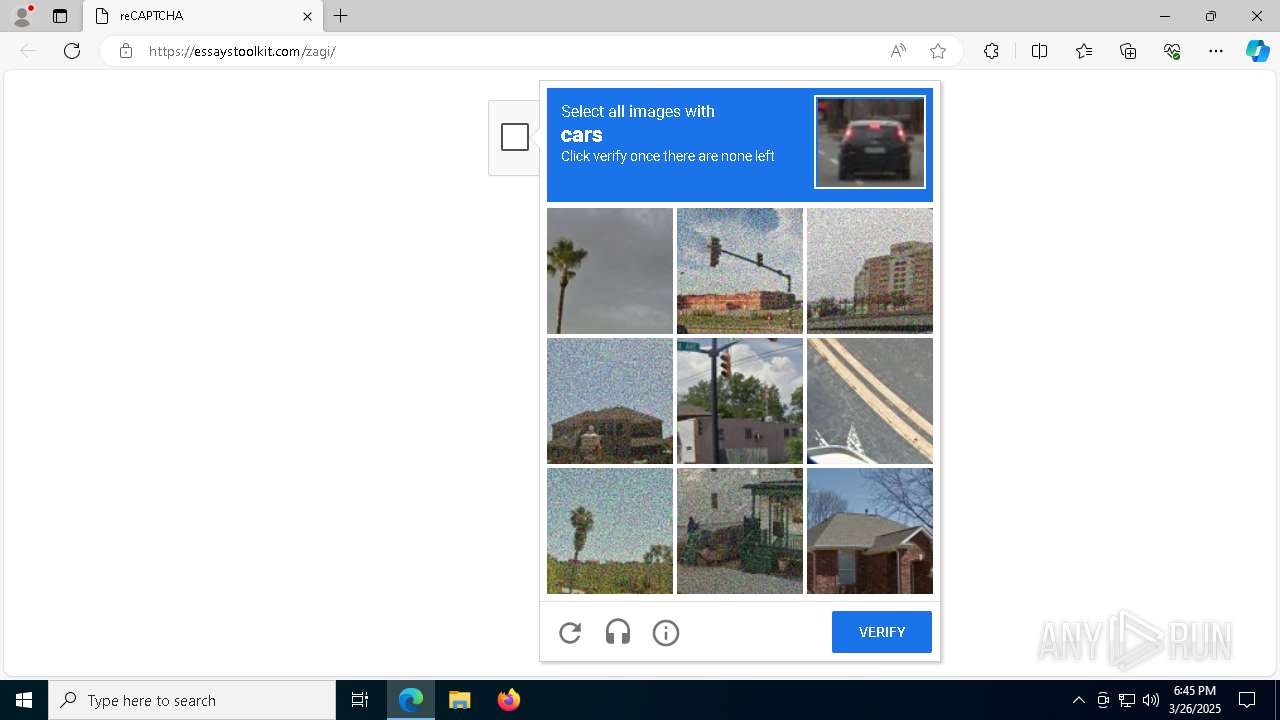Viewport: 1280px width, 720px height.
Task: Open Browser essentials heart icon
Action: [1172, 51]
